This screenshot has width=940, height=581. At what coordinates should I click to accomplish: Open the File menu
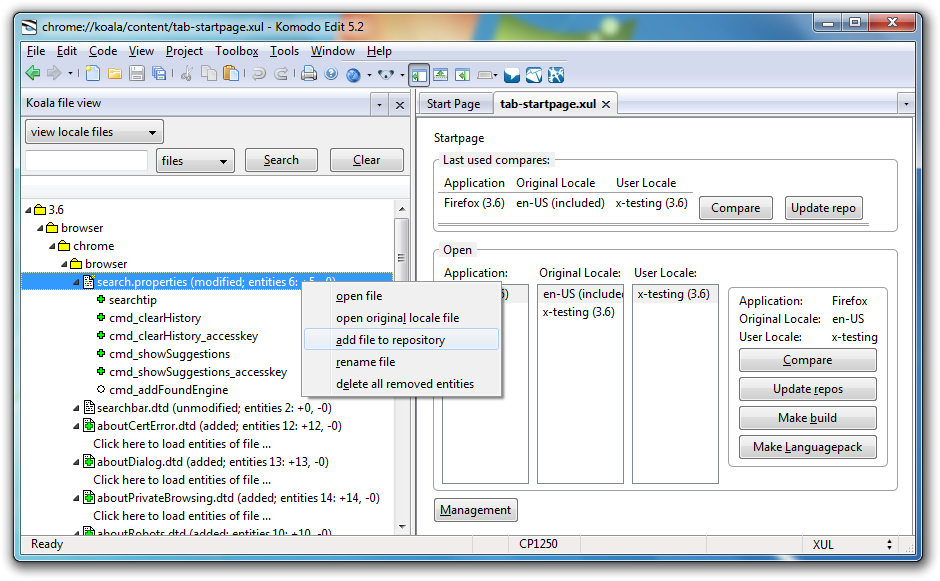35,51
